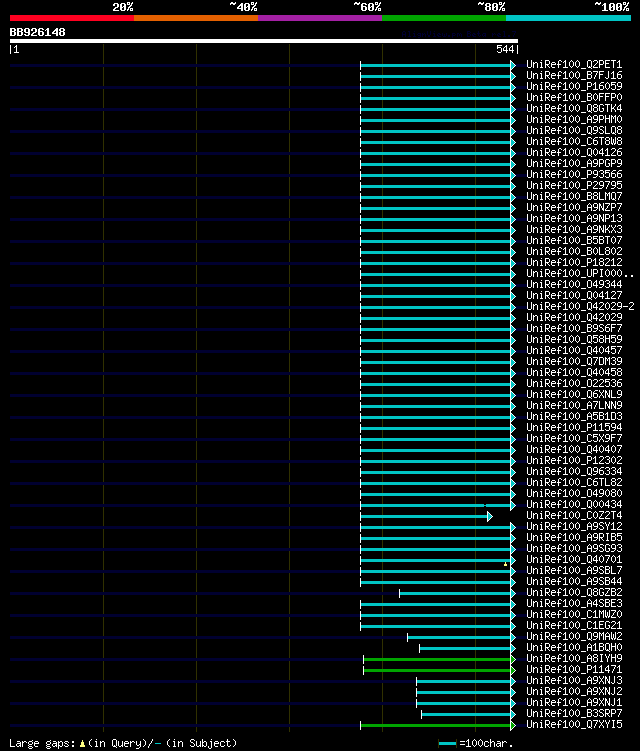
Task: Open hit UniRef100_Q2PET1
Action: point(574,64)
